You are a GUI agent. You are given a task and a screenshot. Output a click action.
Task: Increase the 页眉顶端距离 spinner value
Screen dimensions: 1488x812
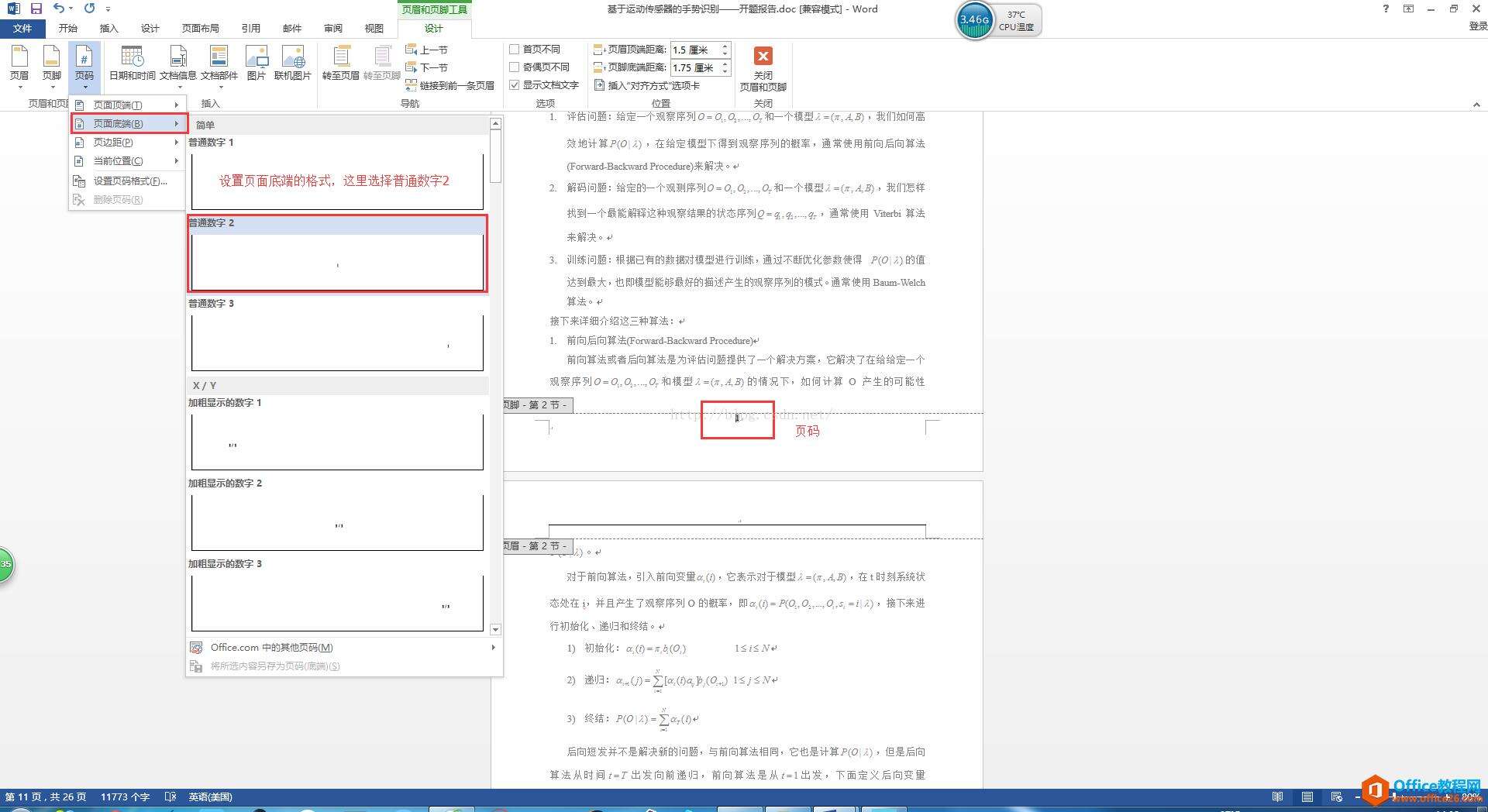coord(725,46)
